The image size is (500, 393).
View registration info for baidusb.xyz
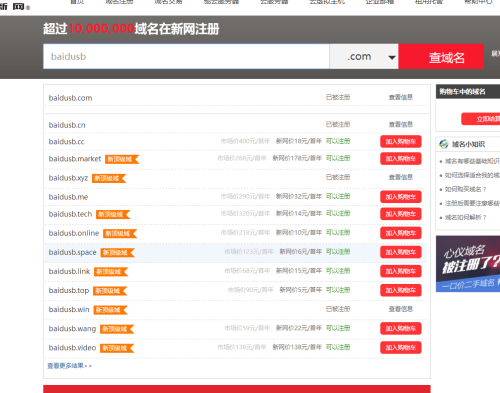pos(401,177)
